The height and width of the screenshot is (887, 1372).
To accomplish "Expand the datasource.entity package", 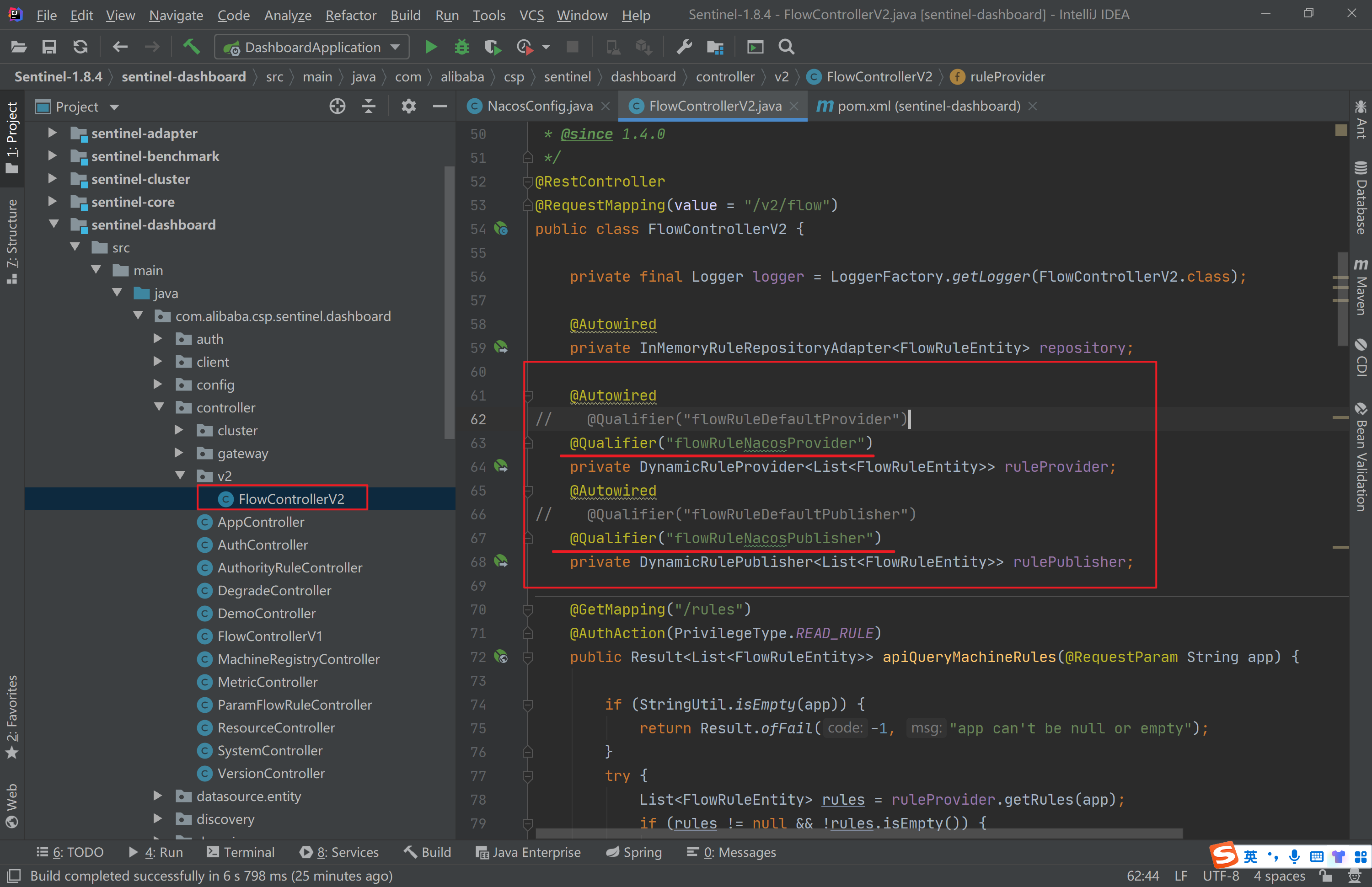I will point(157,796).
